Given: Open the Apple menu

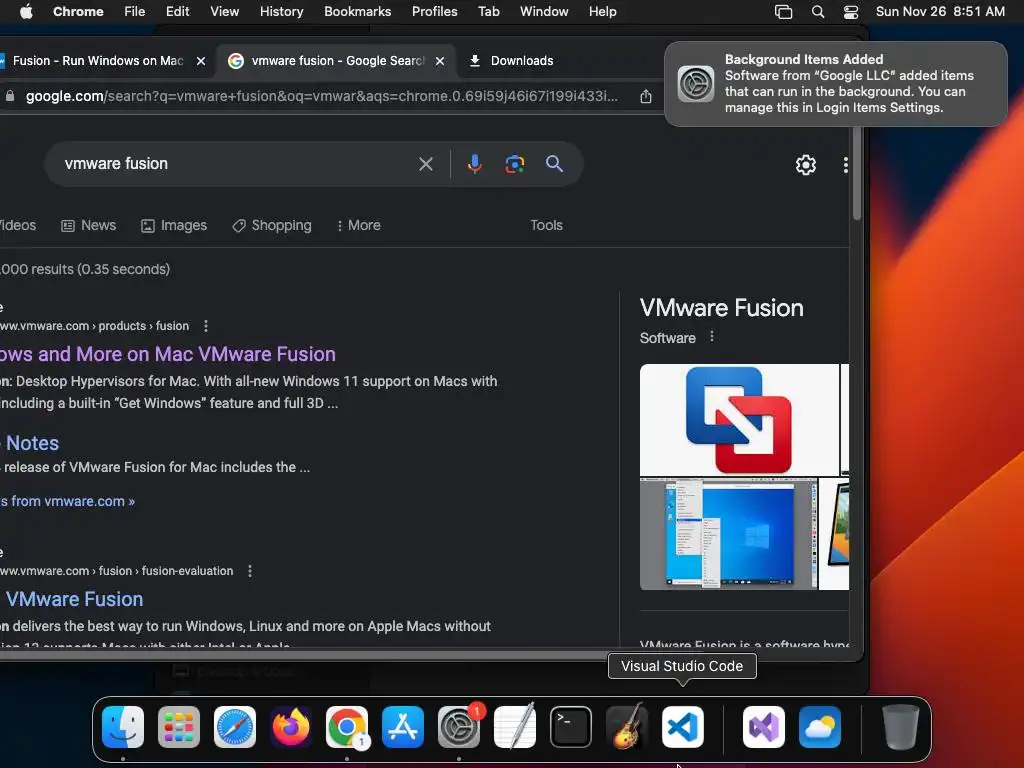Looking at the screenshot, I should (x=26, y=12).
